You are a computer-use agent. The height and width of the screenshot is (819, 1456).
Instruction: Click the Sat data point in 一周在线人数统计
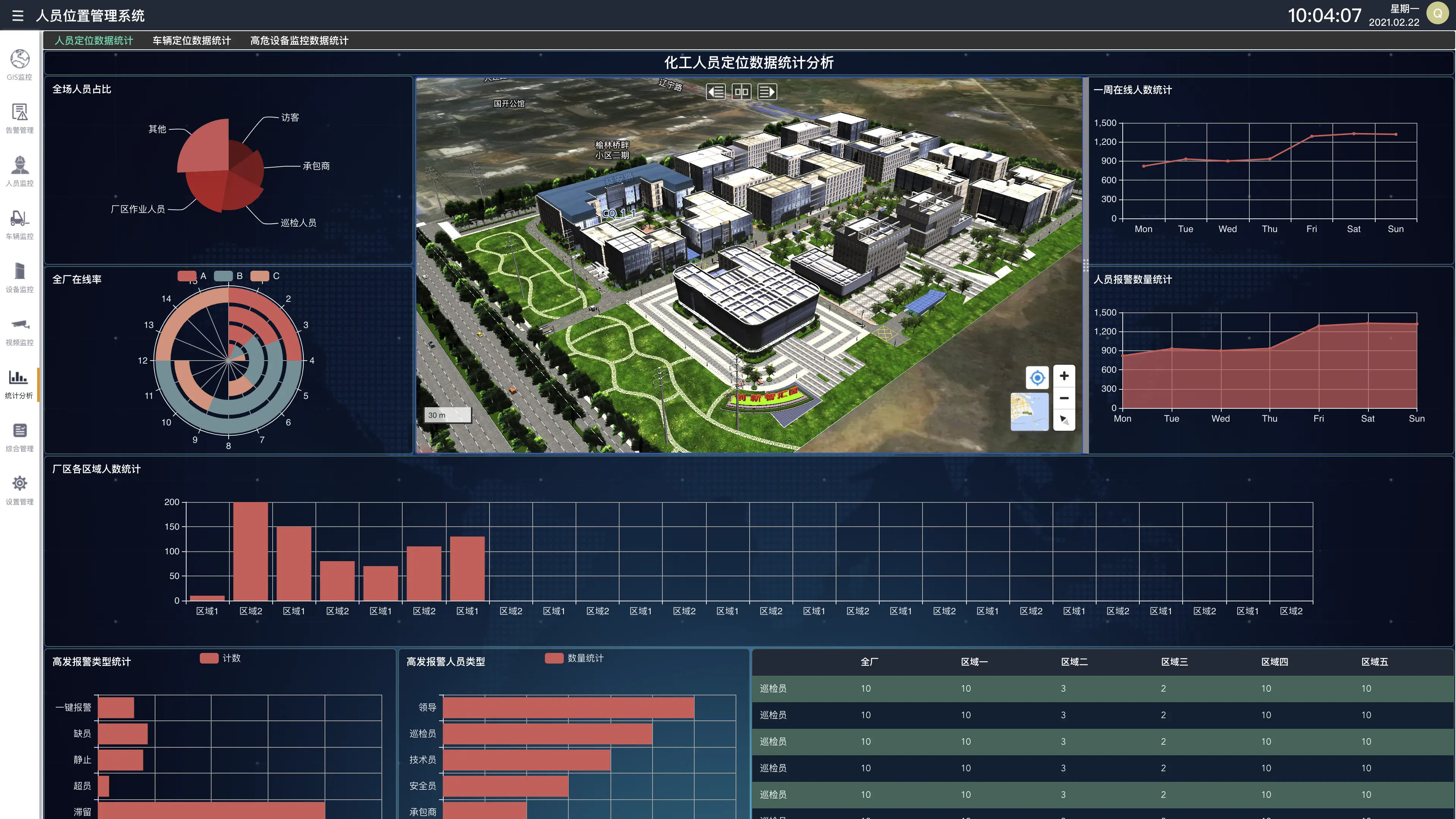[x=1354, y=134]
